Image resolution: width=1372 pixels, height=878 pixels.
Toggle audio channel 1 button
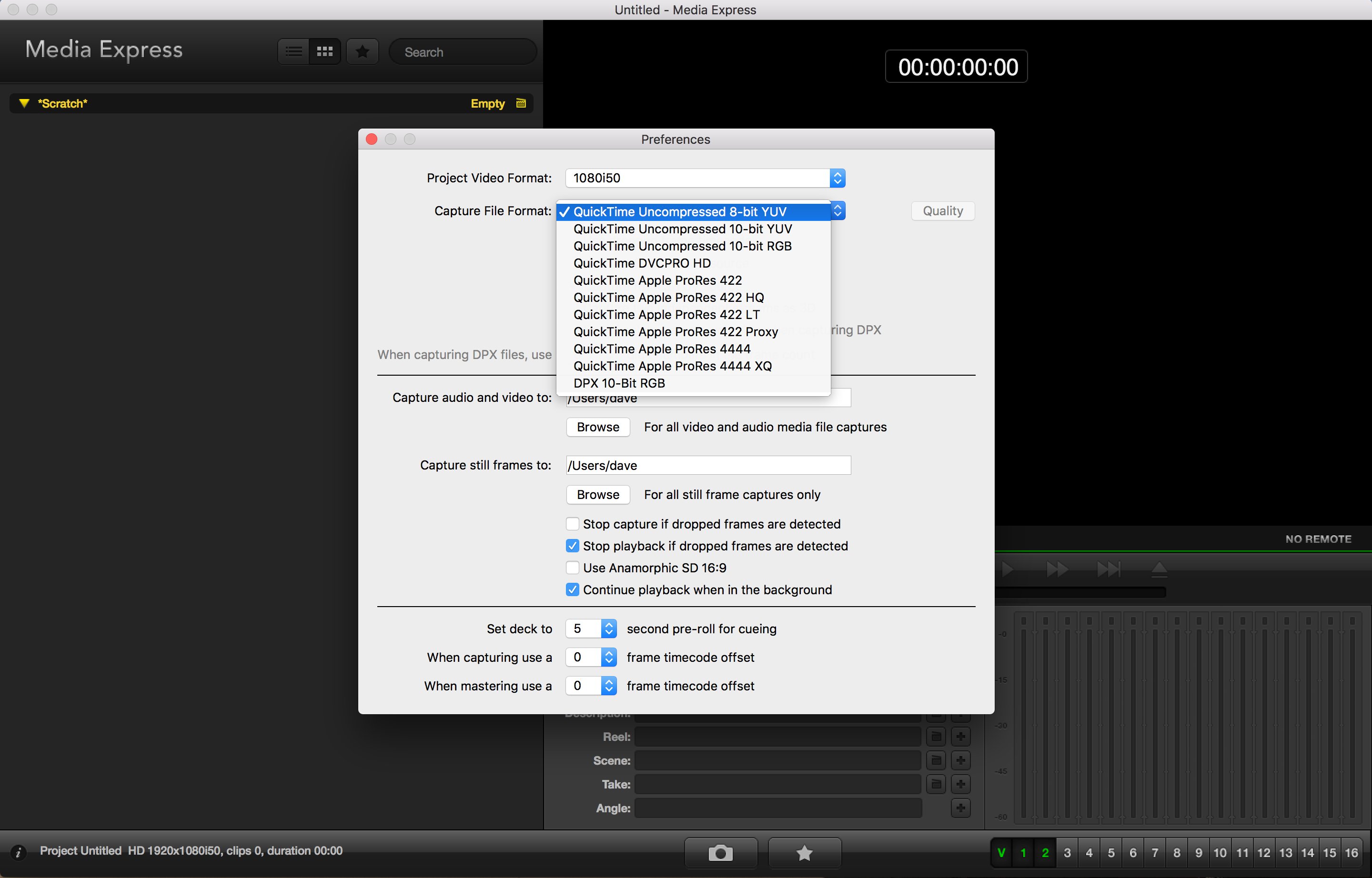(x=1023, y=853)
